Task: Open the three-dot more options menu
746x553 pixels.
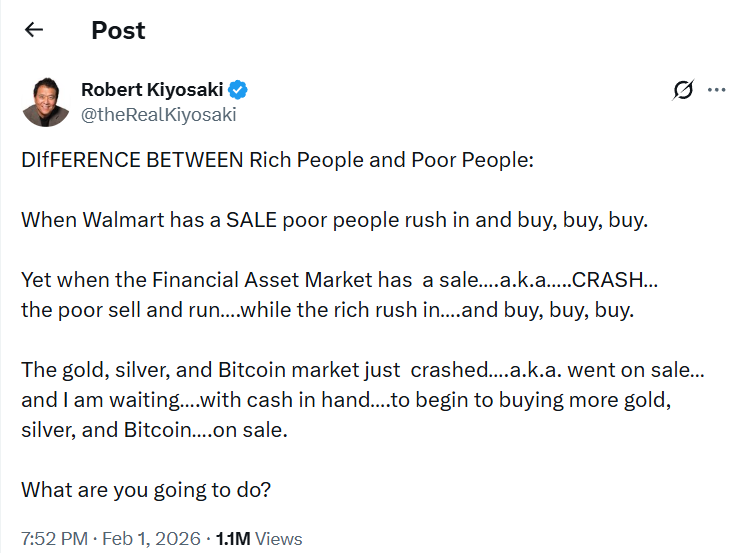Action: [x=716, y=90]
